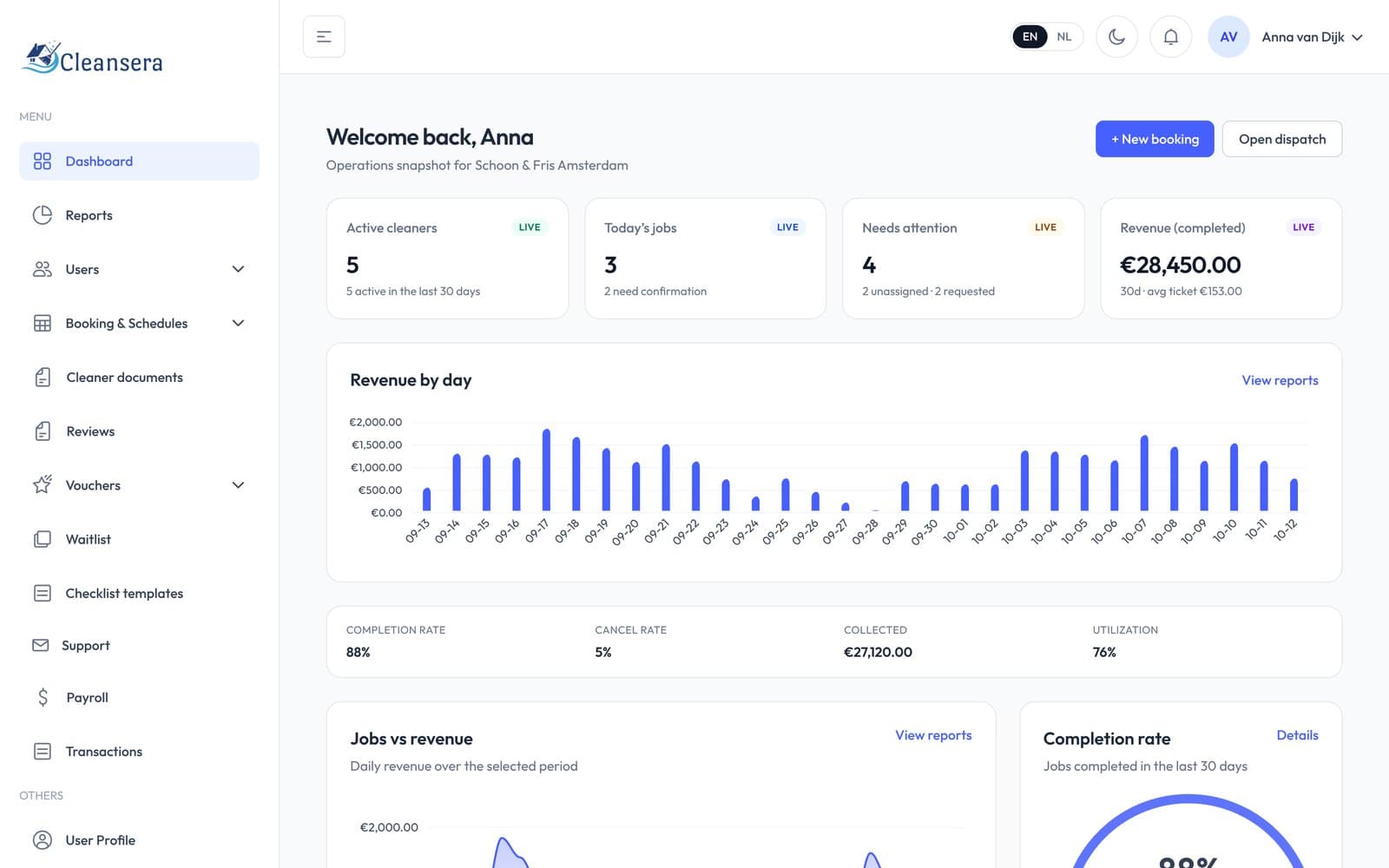Open Transactions menu item
The width and height of the screenshot is (1389, 868).
(x=139, y=752)
